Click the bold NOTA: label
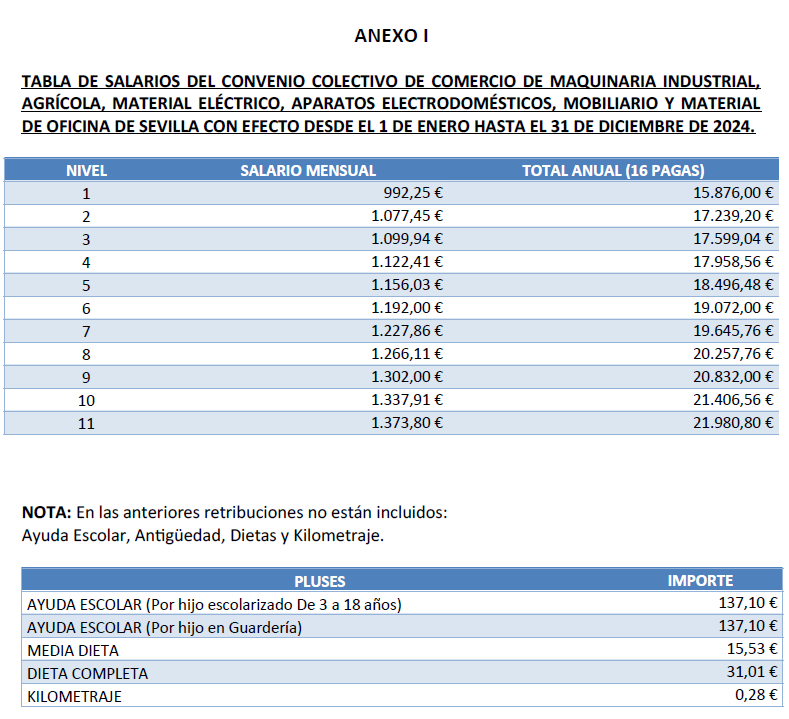789x719 pixels. click(46, 513)
